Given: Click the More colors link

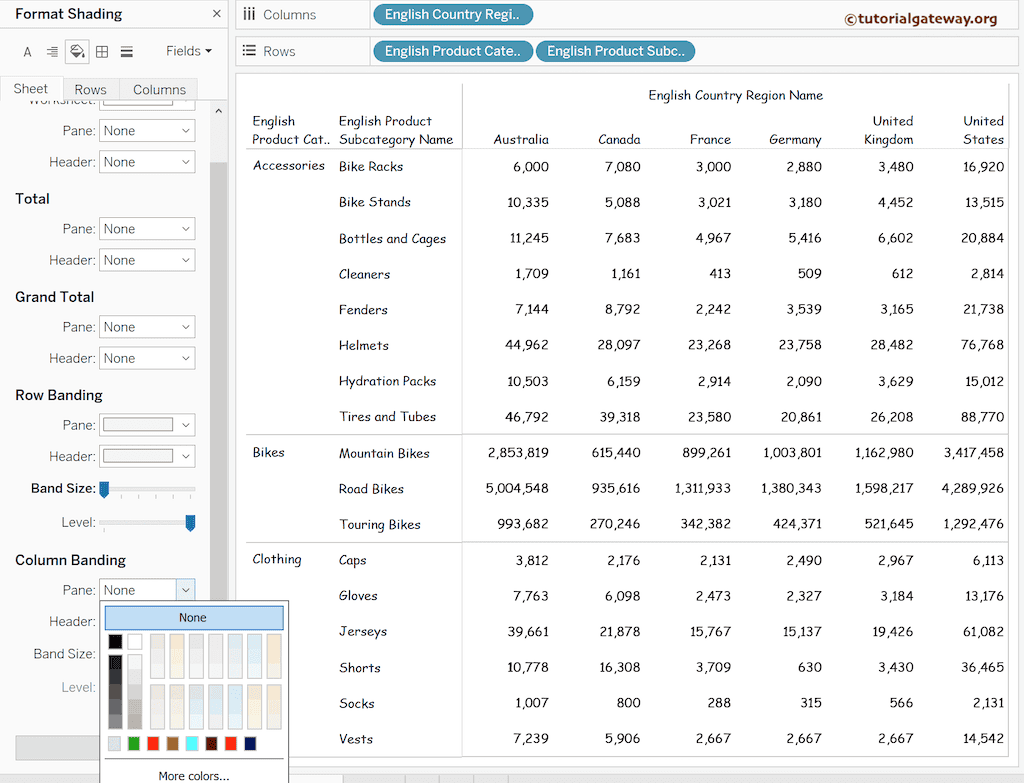Looking at the screenshot, I should (x=193, y=773).
